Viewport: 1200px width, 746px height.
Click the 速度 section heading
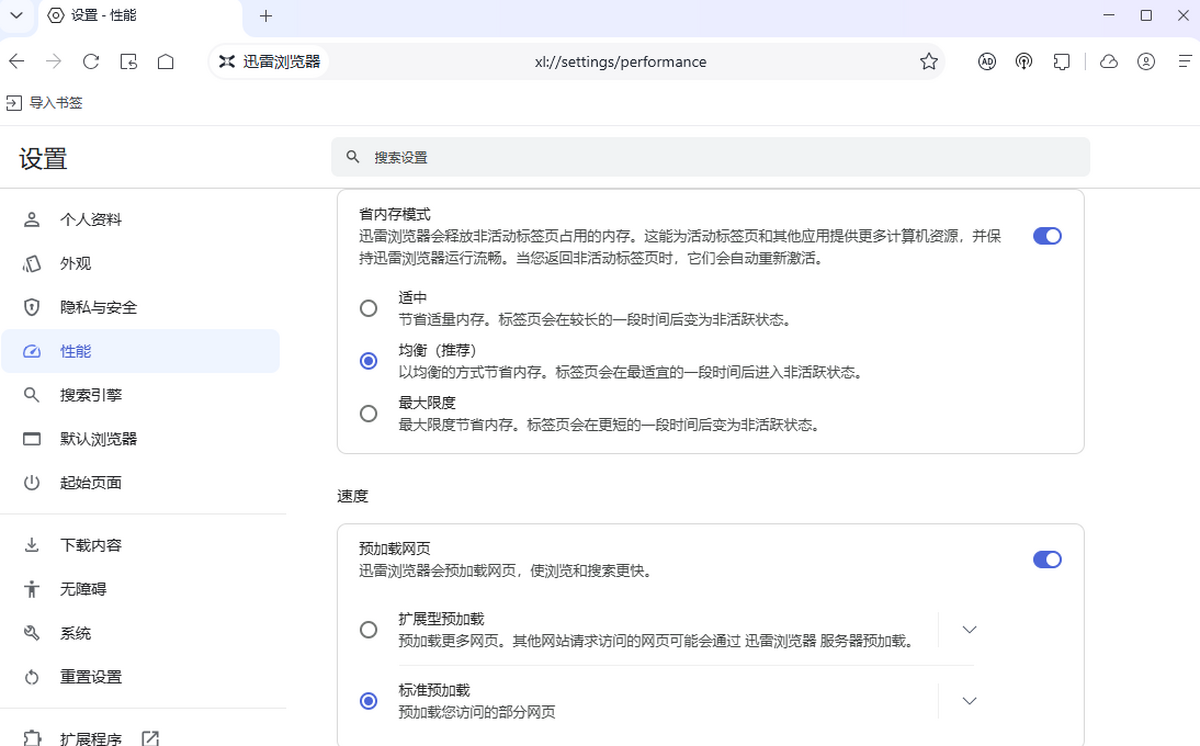[x=353, y=496]
